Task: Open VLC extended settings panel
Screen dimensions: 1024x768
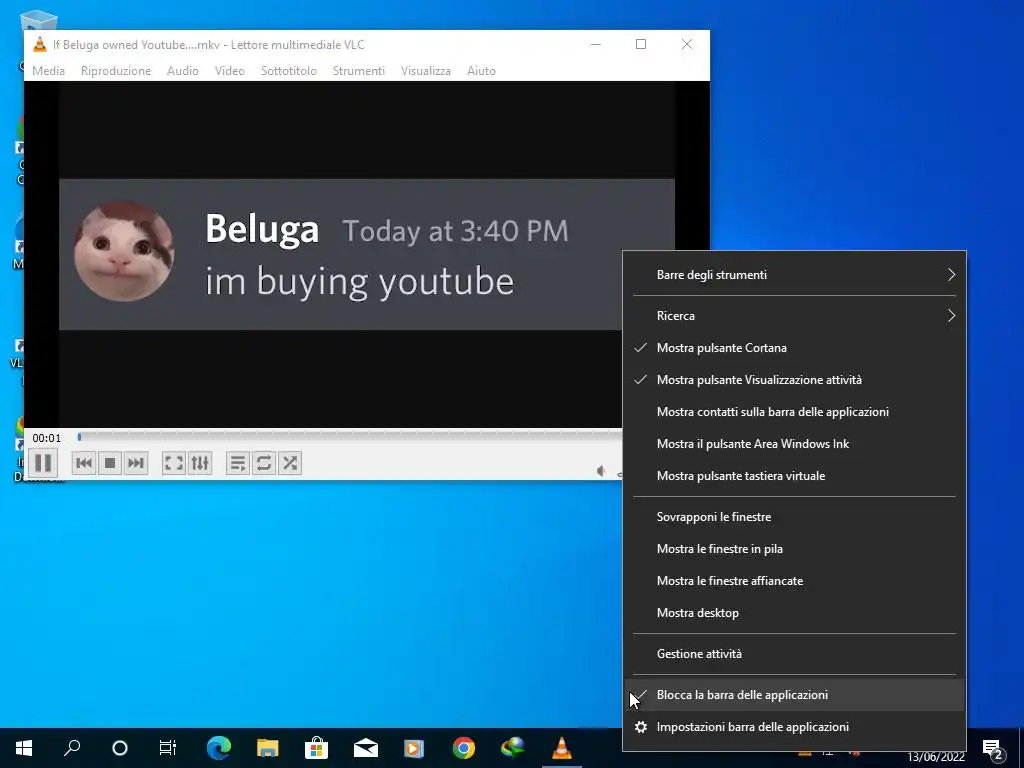Action: [x=200, y=463]
